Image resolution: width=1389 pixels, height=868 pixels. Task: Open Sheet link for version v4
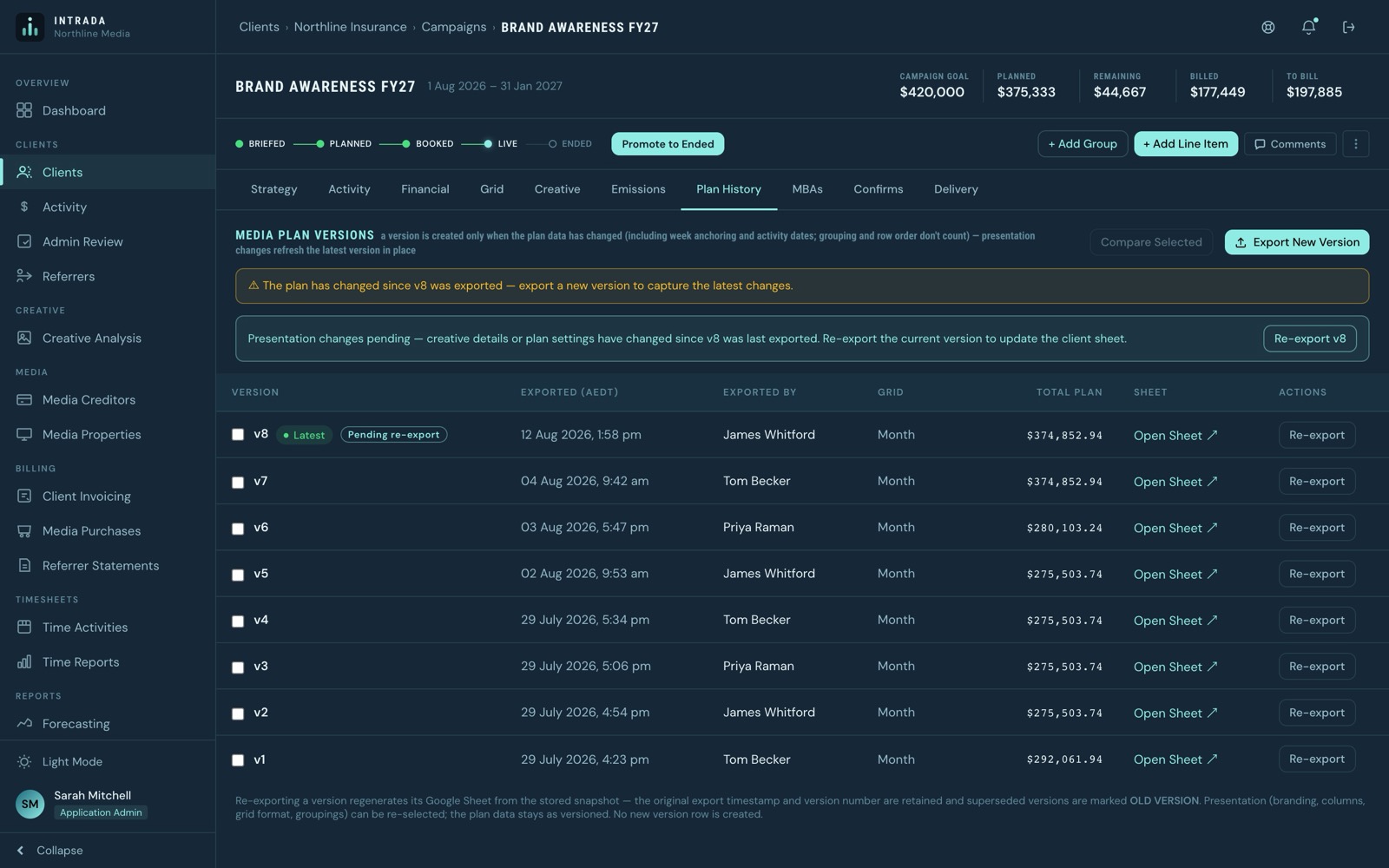pos(1175,621)
